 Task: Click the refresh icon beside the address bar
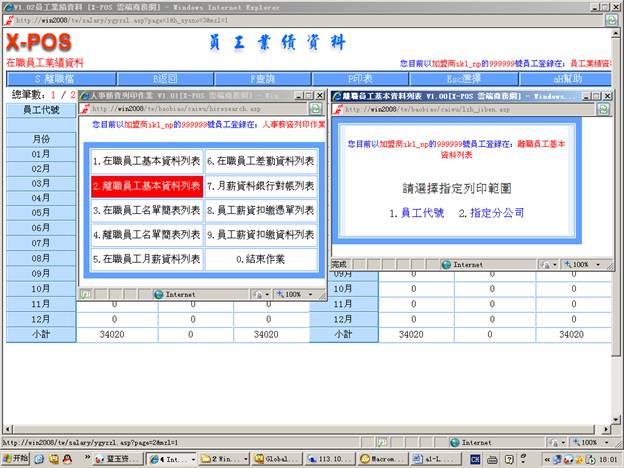coord(611,20)
